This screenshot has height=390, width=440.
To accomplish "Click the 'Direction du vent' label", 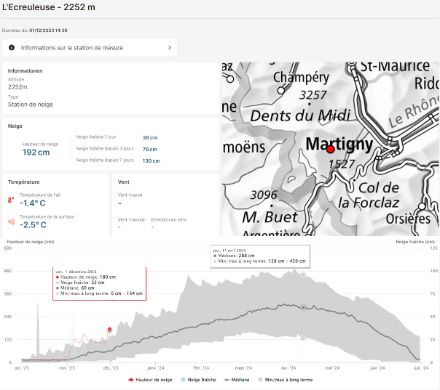I will click(169, 220).
